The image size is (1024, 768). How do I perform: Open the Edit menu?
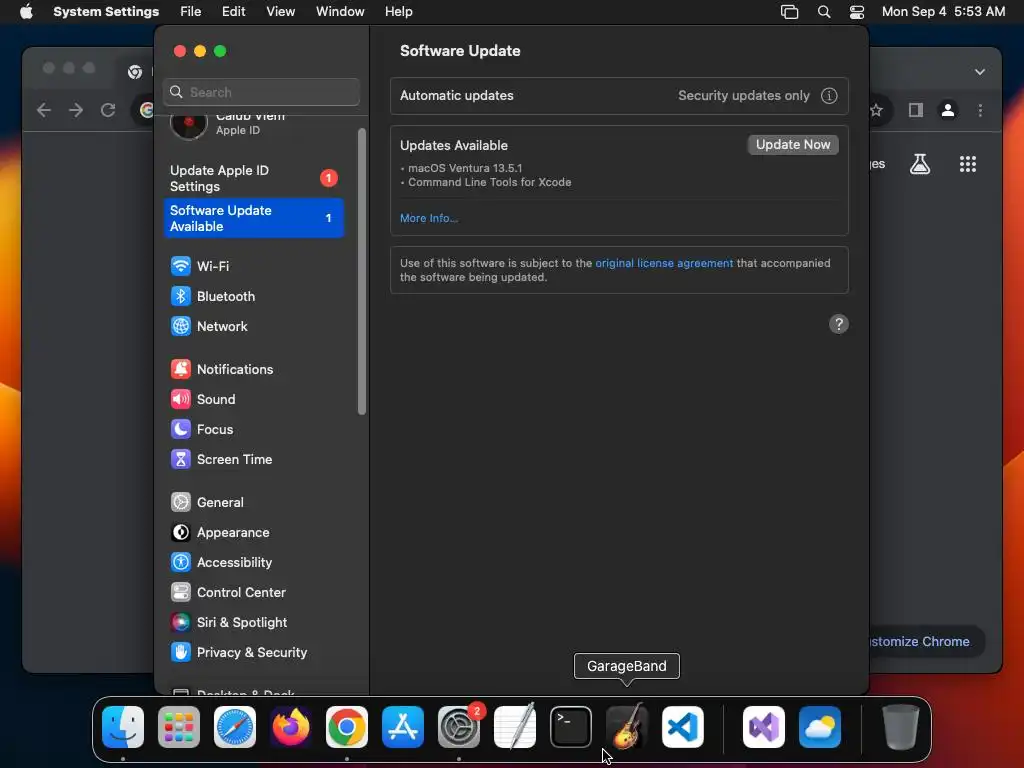233,12
